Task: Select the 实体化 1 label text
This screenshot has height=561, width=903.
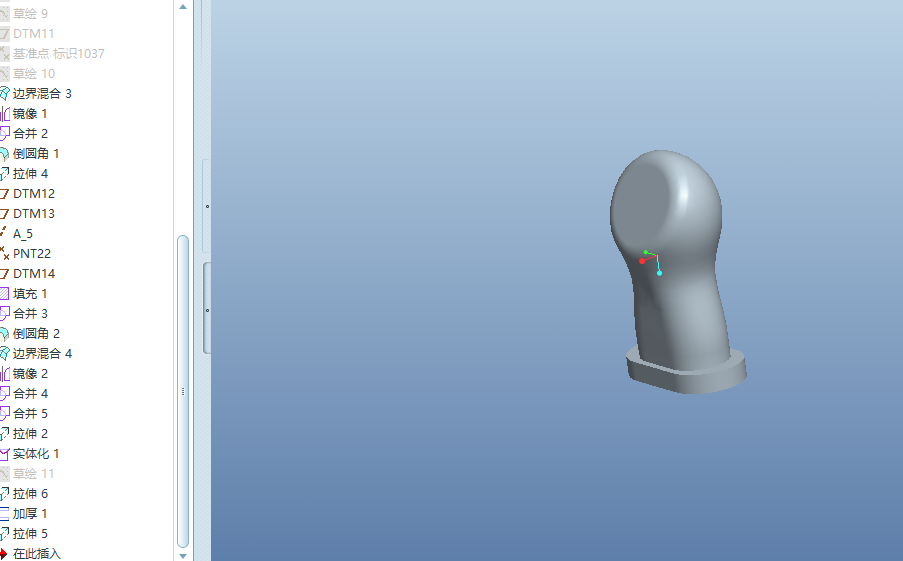Action: (x=36, y=454)
